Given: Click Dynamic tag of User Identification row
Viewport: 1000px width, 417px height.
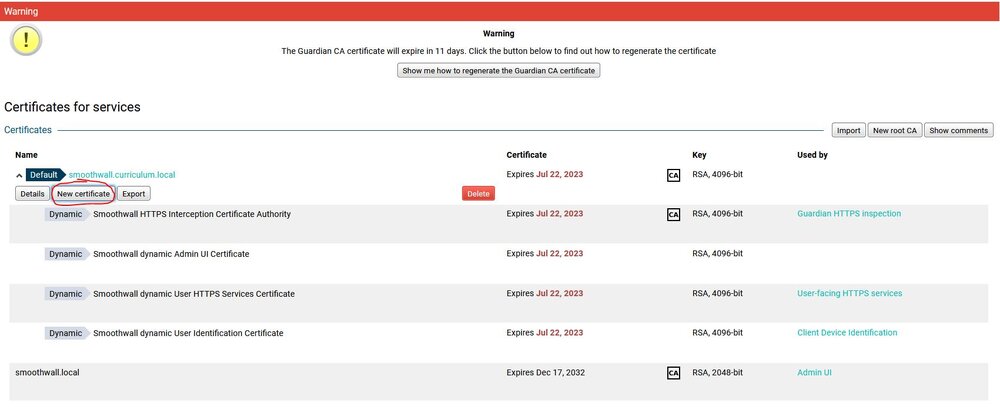Looking at the screenshot, I should [66, 333].
